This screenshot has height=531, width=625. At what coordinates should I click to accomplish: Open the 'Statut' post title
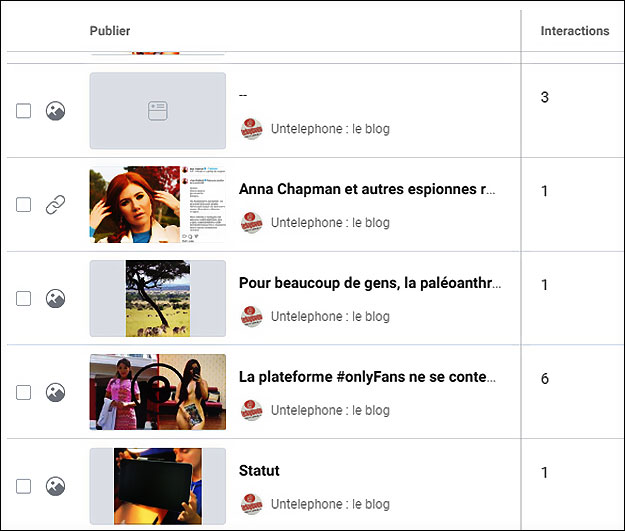[259, 471]
